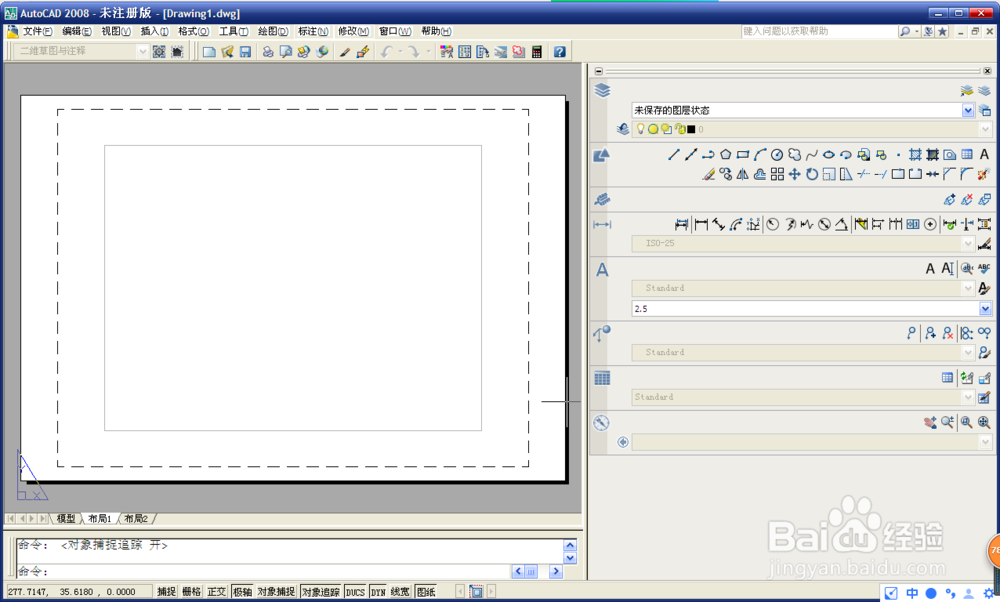Click the Undo arrow icon
1000x602 pixels.
[386, 52]
